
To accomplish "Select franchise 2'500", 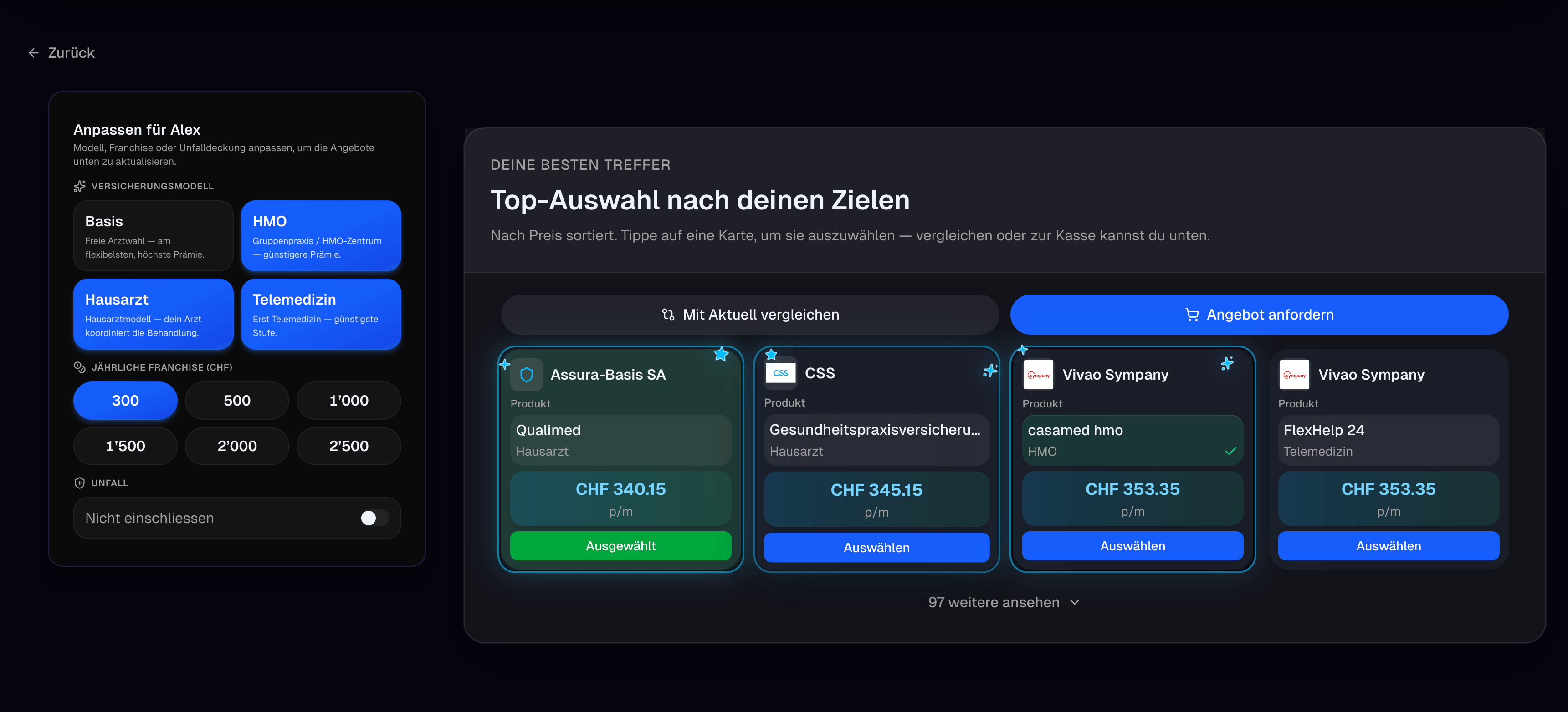I will tap(349, 446).
